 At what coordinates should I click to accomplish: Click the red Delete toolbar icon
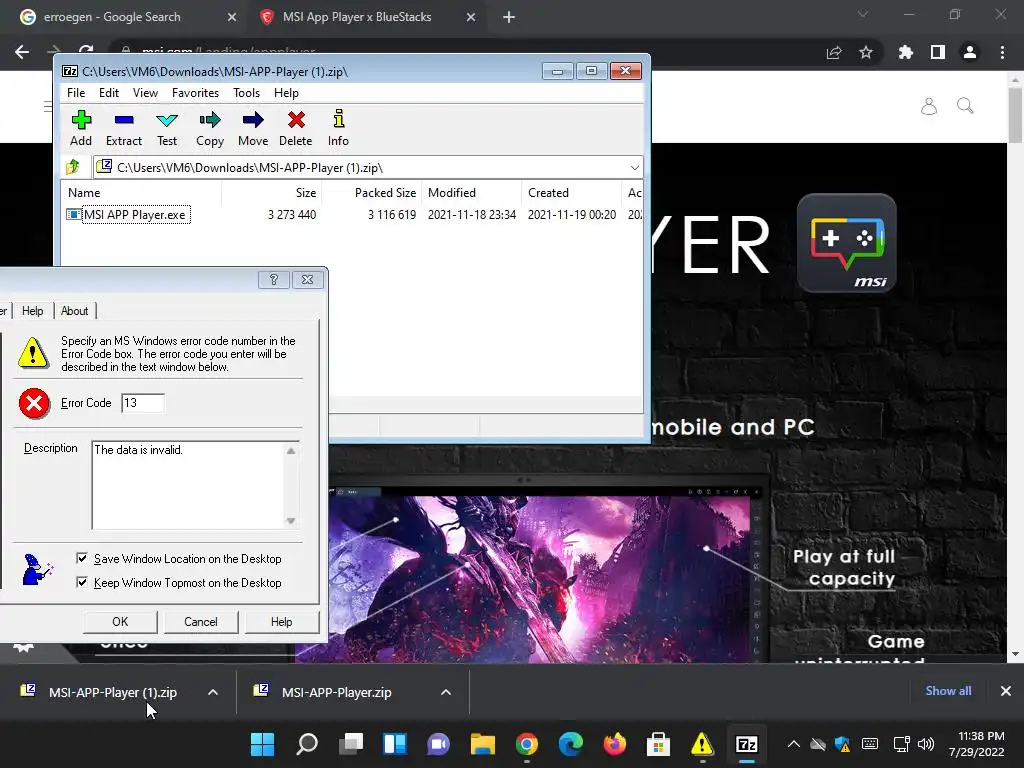click(296, 128)
